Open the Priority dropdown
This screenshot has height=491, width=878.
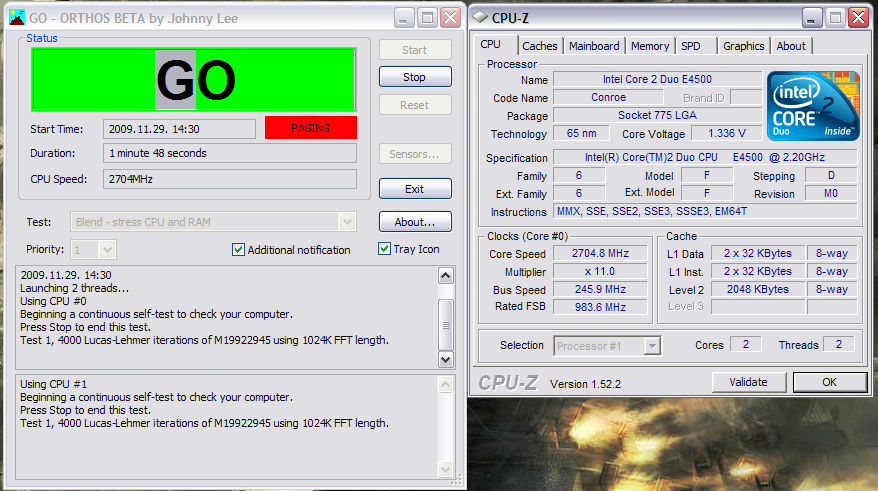(x=107, y=249)
